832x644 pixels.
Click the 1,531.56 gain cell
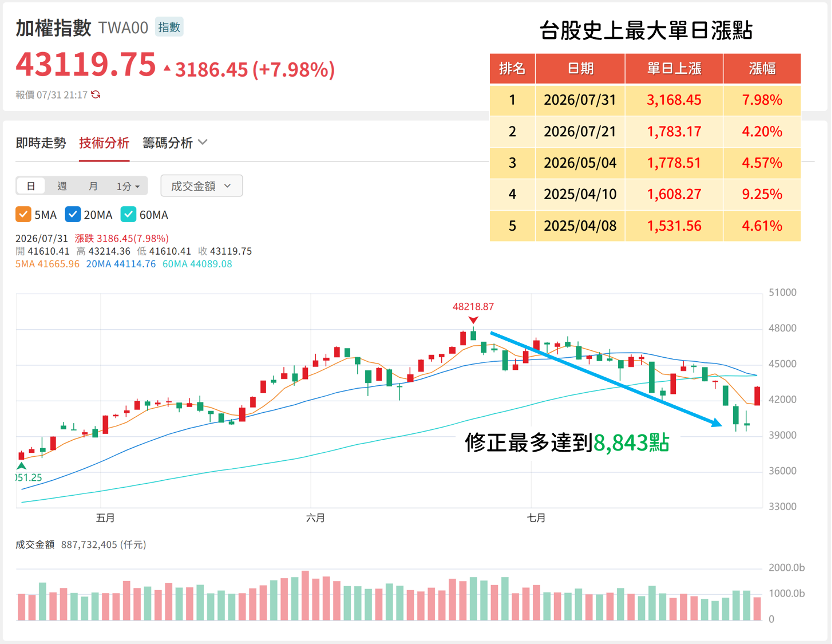coord(674,225)
